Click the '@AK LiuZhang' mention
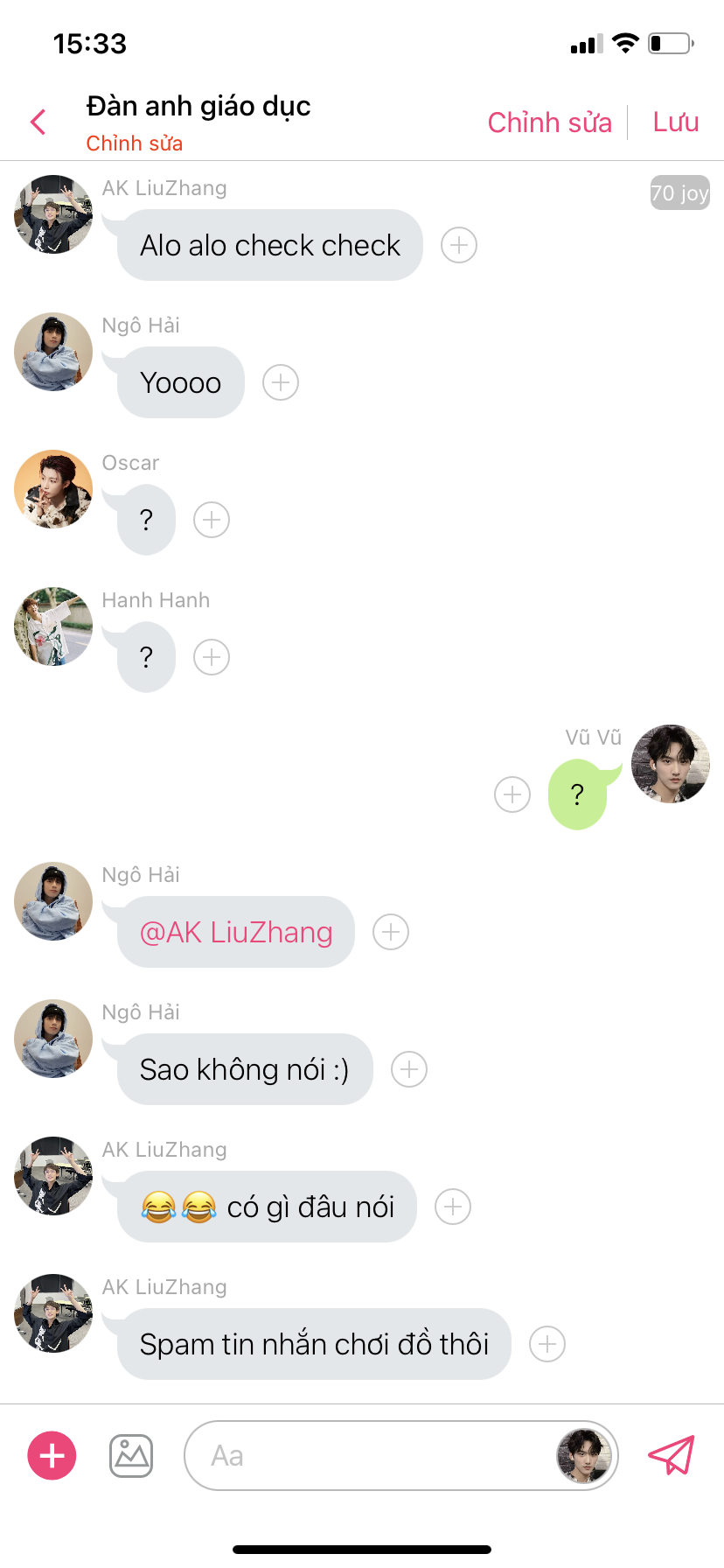 coord(236,933)
